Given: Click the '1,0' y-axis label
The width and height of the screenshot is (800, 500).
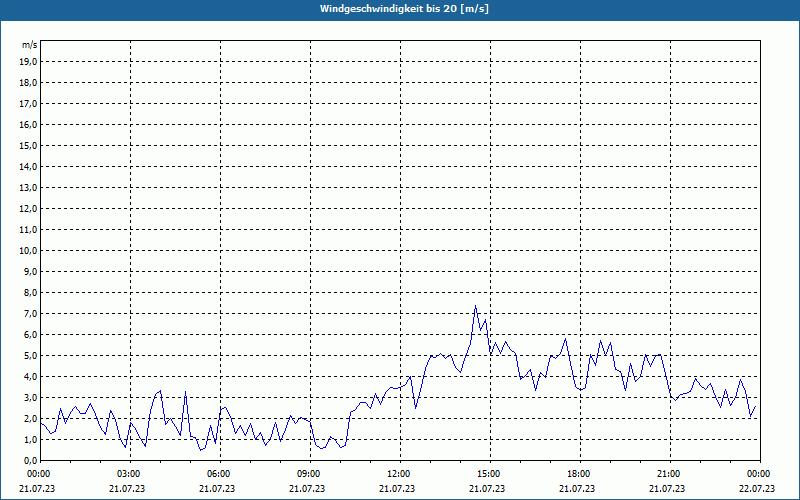Looking at the screenshot, I should [31, 440].
